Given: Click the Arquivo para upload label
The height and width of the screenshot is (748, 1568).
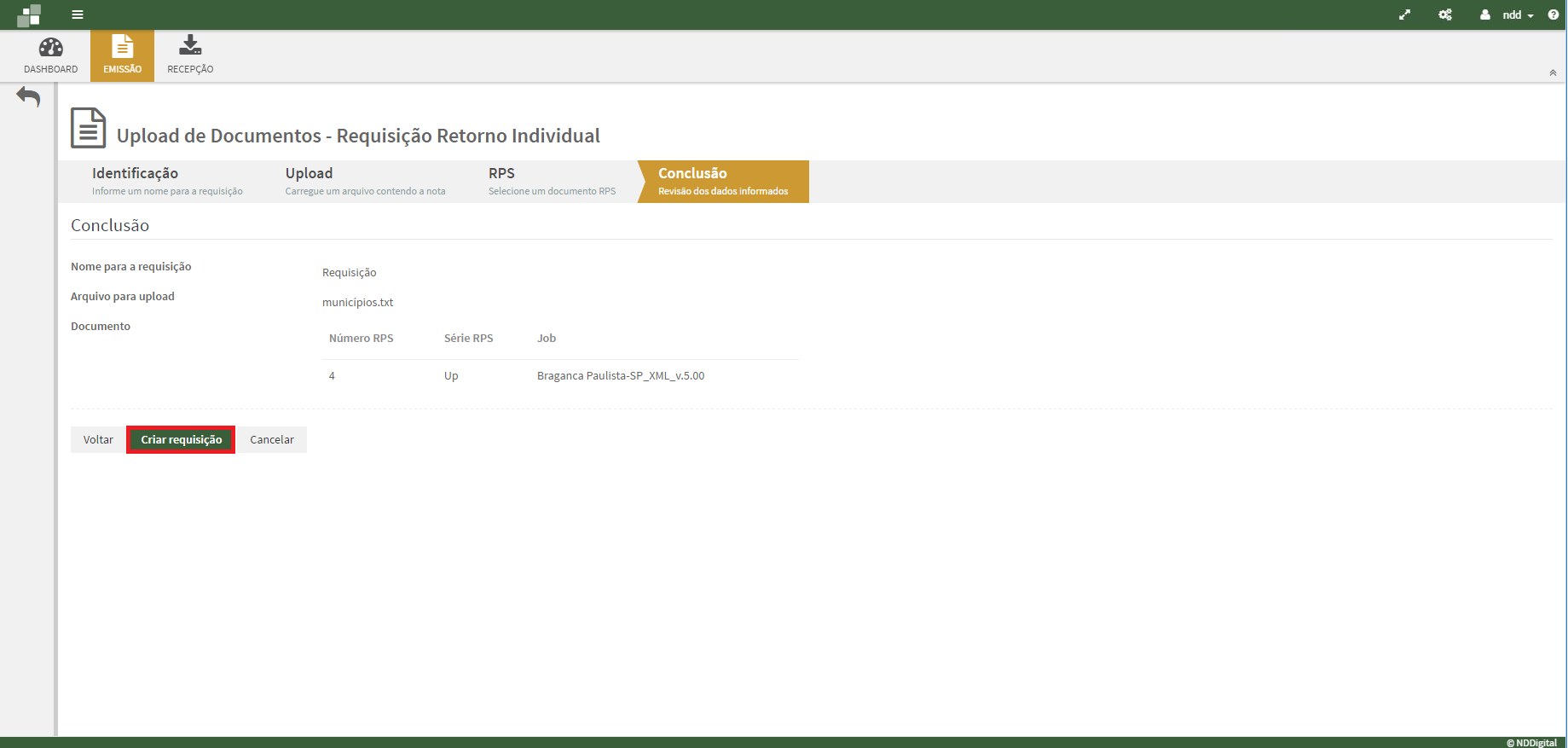Looking at the screenshot, I should (x=123, y=296).
